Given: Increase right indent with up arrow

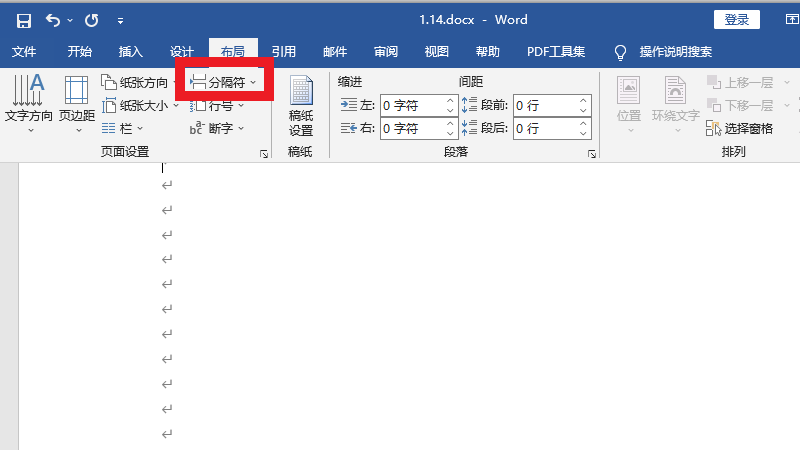Looking at the screenshot, I should (449, 124).
